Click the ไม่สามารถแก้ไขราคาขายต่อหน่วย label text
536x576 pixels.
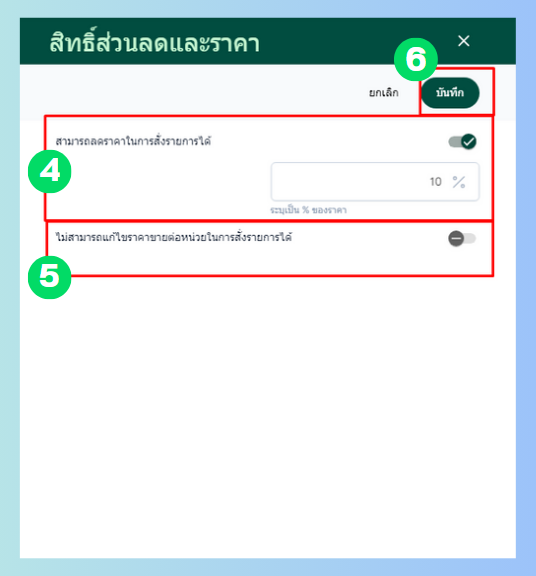click(x=174, y=237)
